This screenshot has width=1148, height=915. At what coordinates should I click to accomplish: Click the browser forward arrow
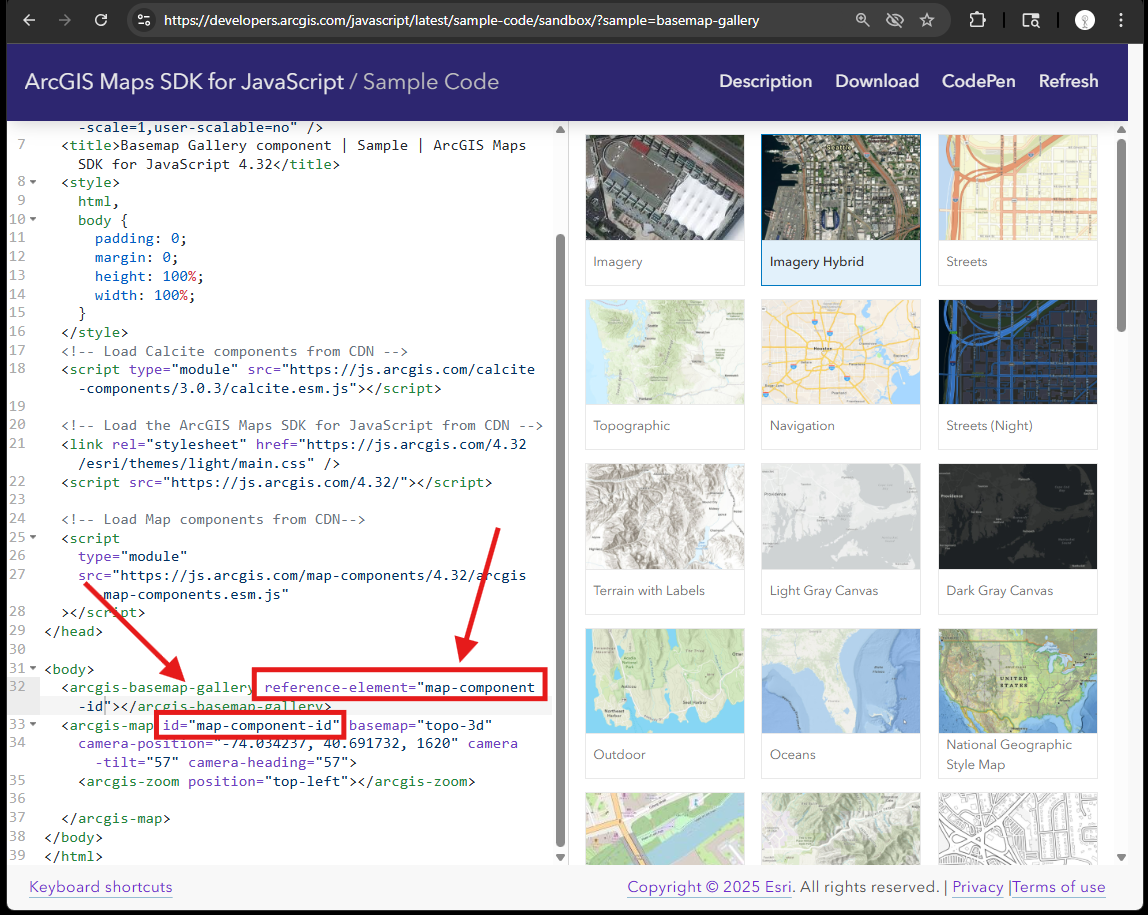65,20
